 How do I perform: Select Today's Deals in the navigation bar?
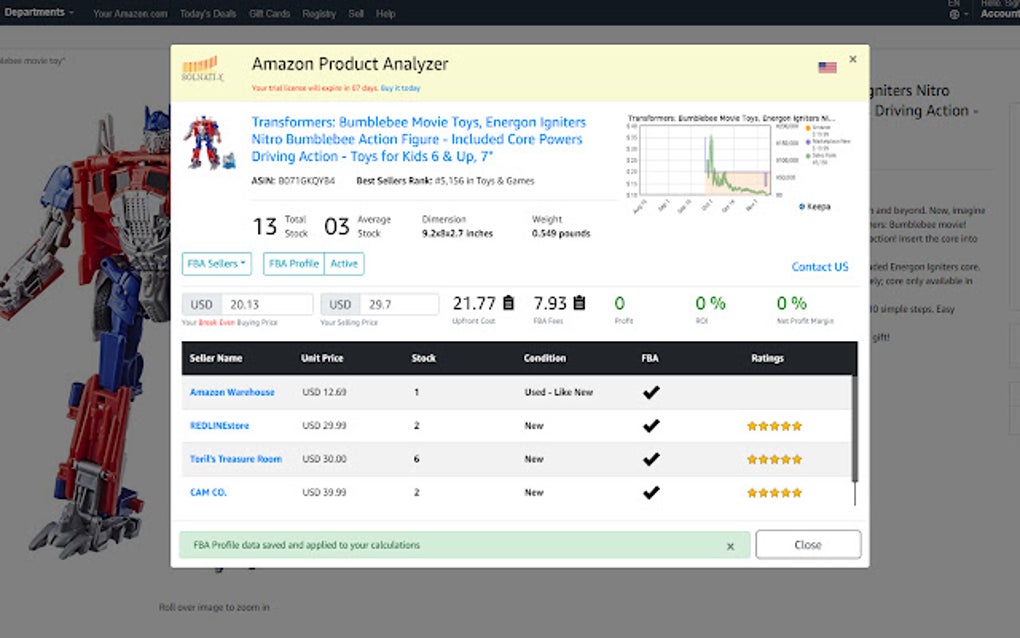click(x=207, y=14)
